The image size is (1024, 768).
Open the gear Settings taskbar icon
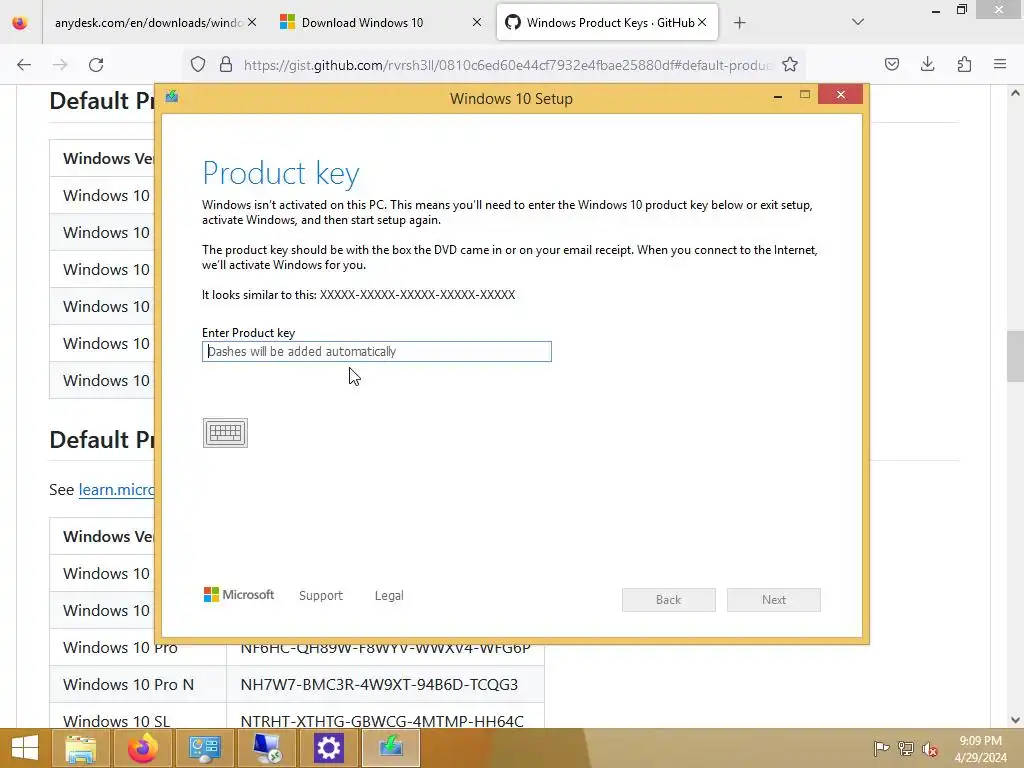tap(328, 748)
